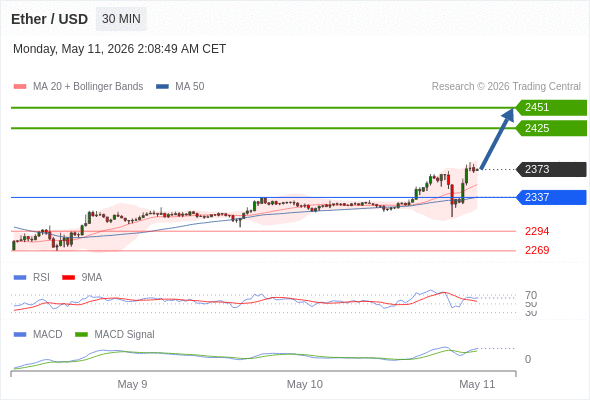Screen dimensions: 590x400
Task: Click the 30 MIN timeframe badge
Action: tap(121, 19)
